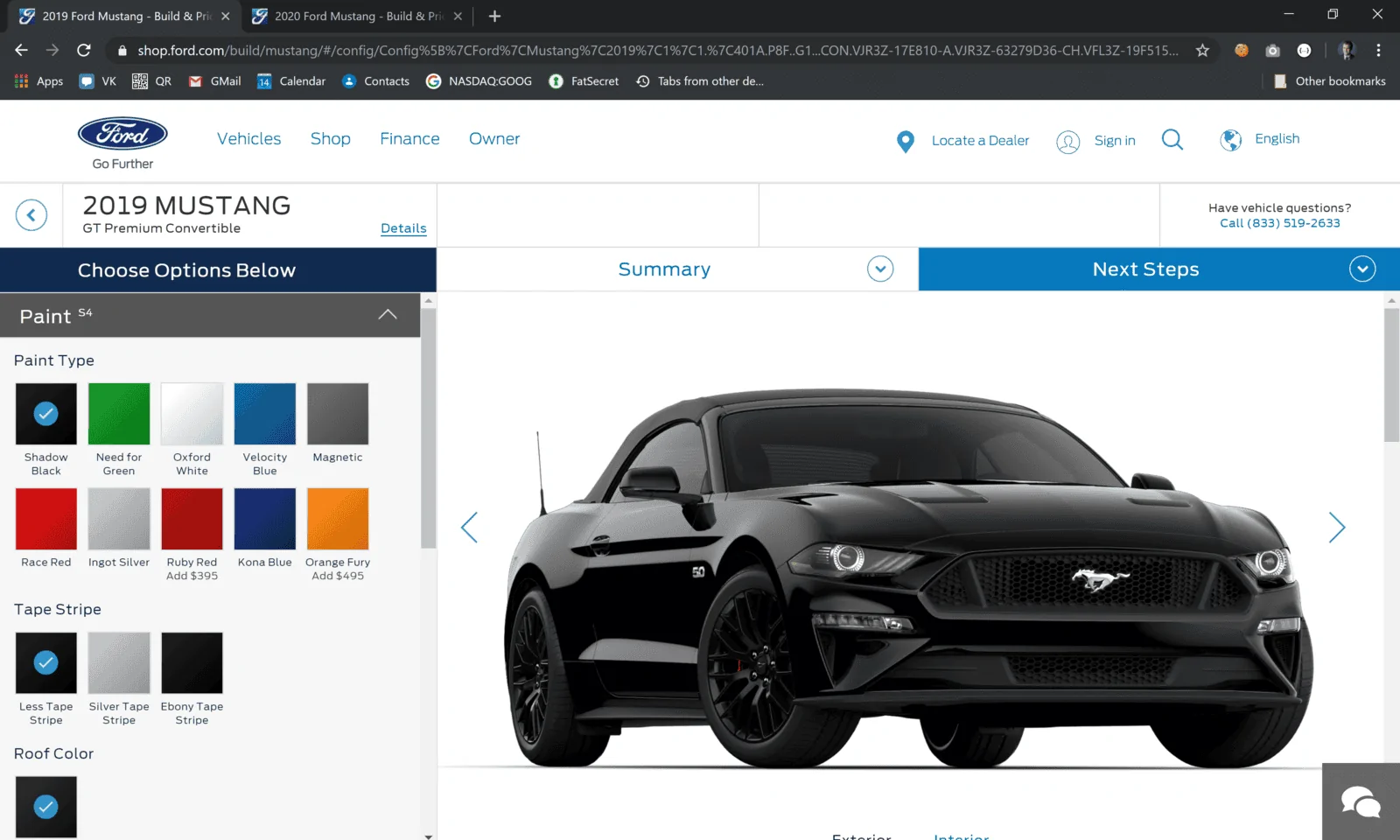1400x840 pixels.
Task: Show the next car view
Action: click(x=1336, y=527)
